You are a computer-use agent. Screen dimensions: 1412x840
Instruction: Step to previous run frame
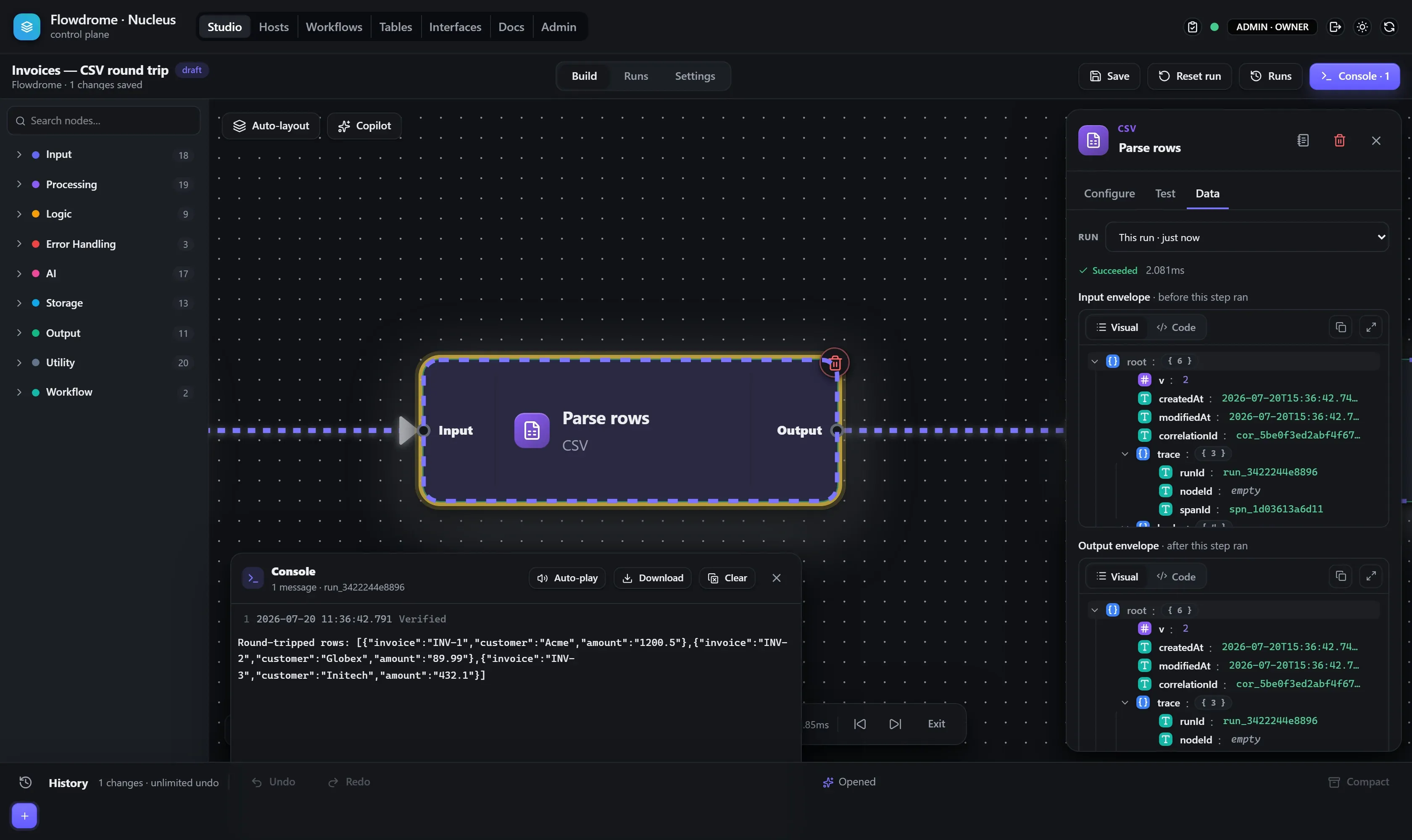(859, 724)
